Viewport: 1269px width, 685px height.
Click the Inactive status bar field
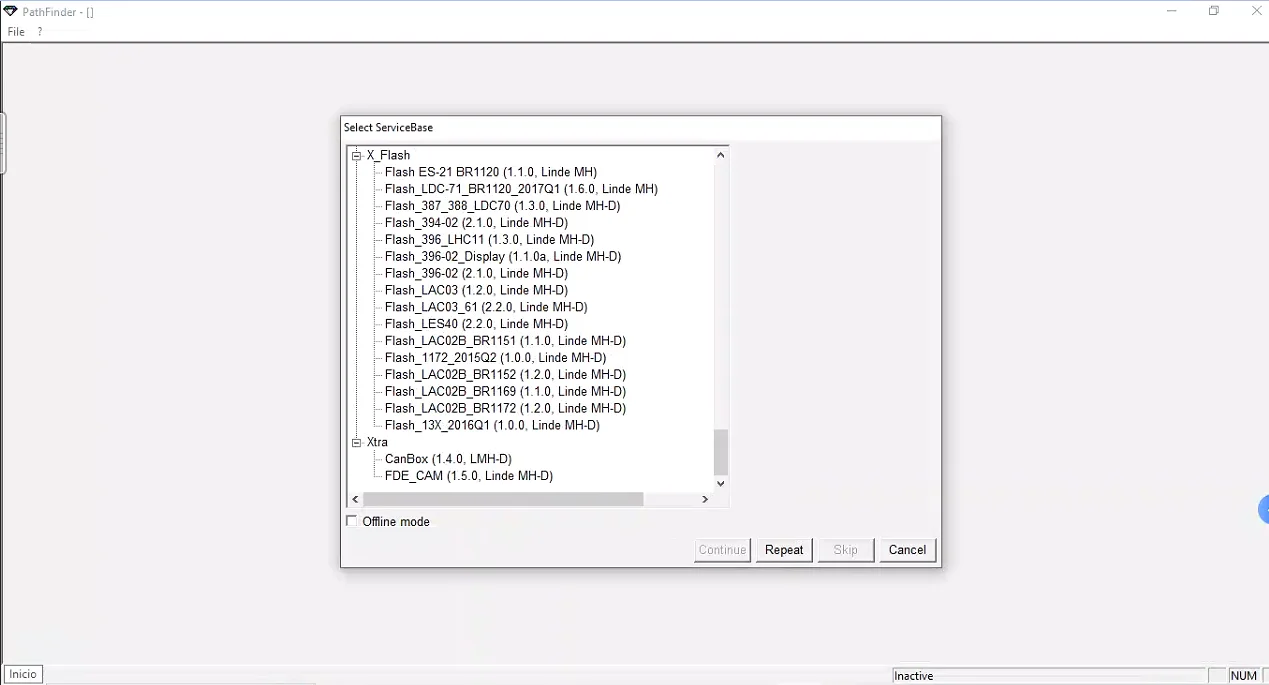pyautogui.click(x=1048, y=676)
